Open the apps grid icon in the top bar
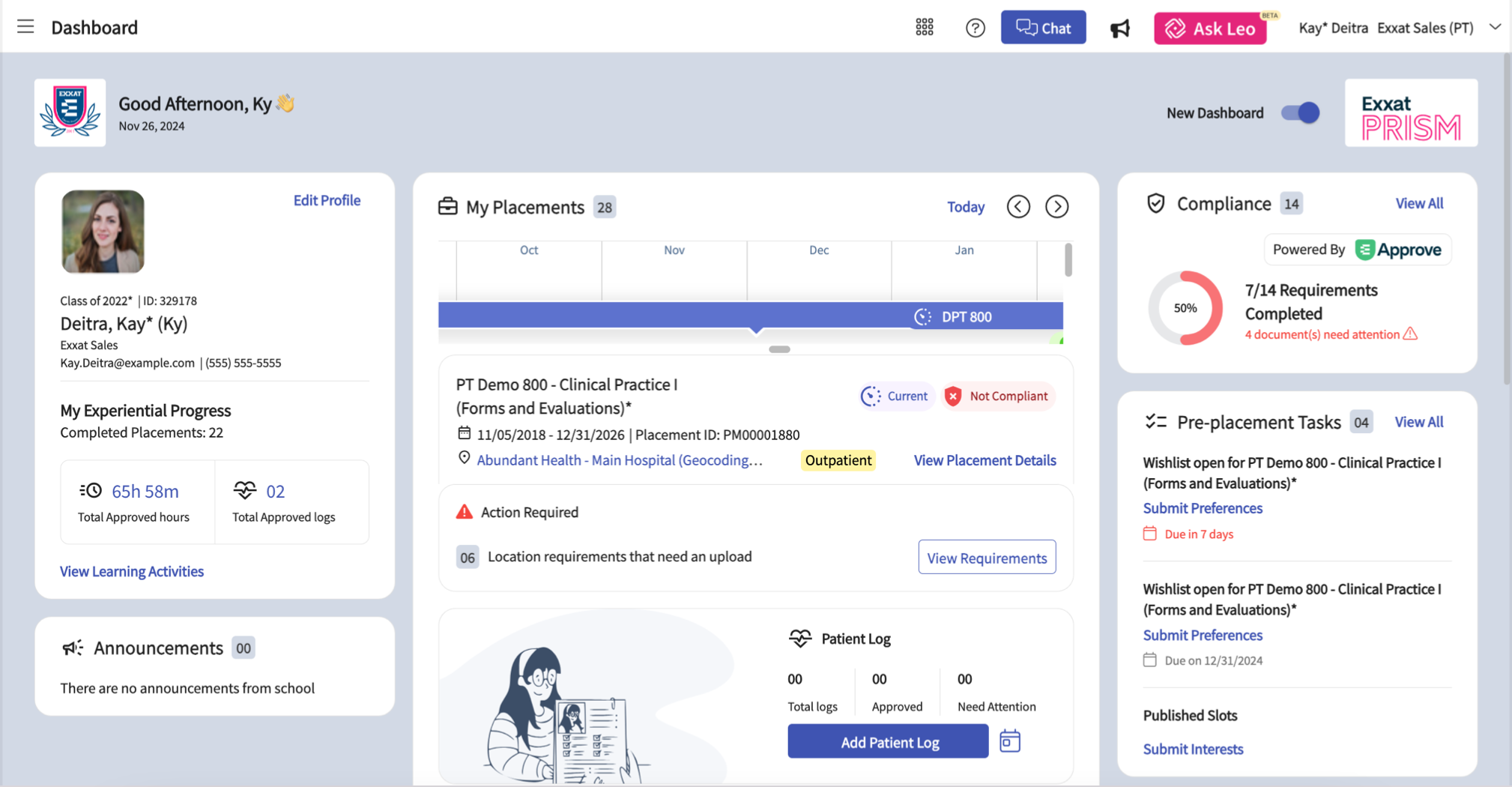Screen dimensions: 1512x787 pos(924,26)
